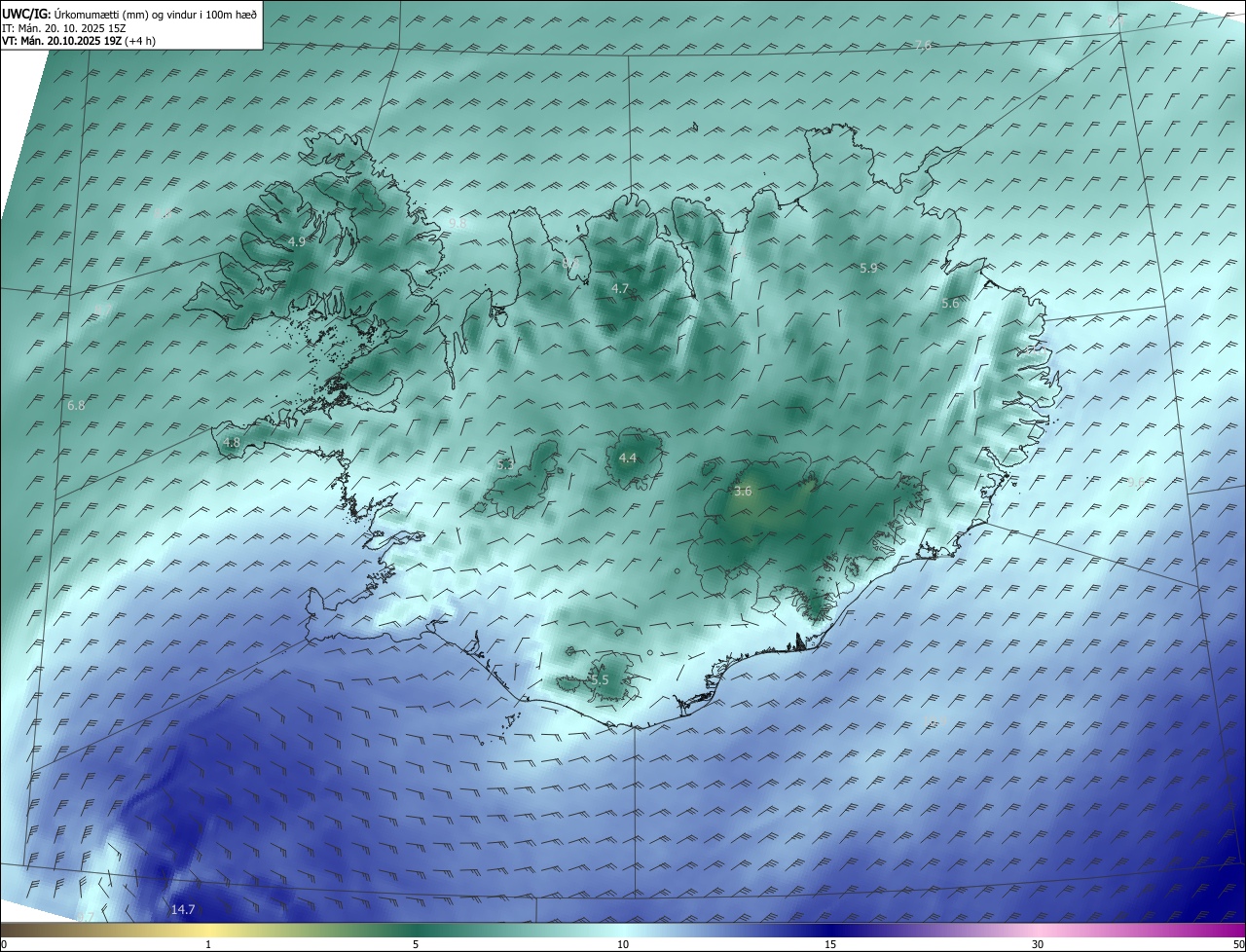
Task: Click the 0 tick on the color scale
Action: click(x=4, y=944)
